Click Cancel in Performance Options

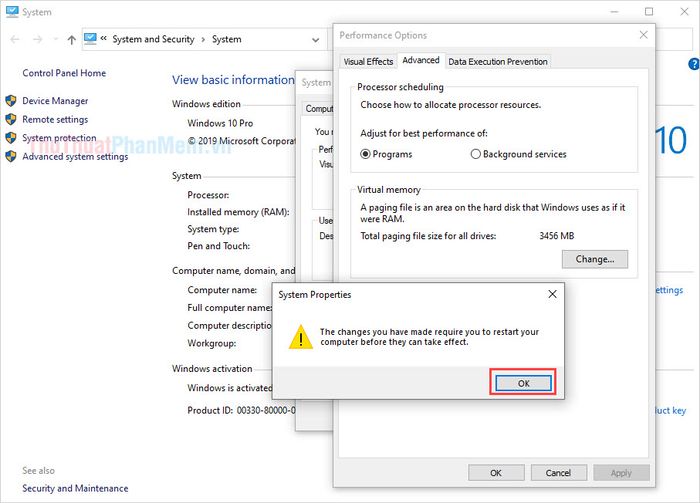(558, 473)
